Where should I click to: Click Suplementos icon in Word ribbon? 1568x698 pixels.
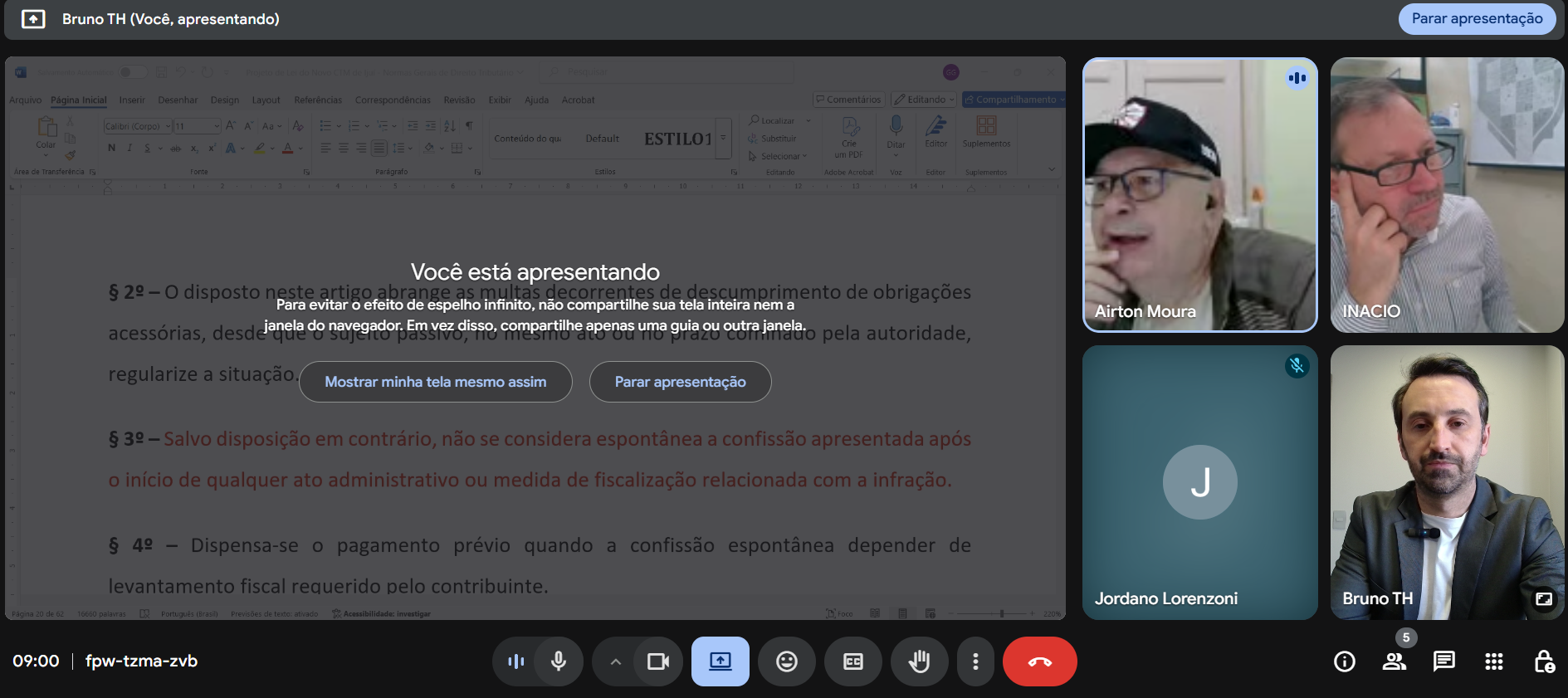(x=986, y=125)
